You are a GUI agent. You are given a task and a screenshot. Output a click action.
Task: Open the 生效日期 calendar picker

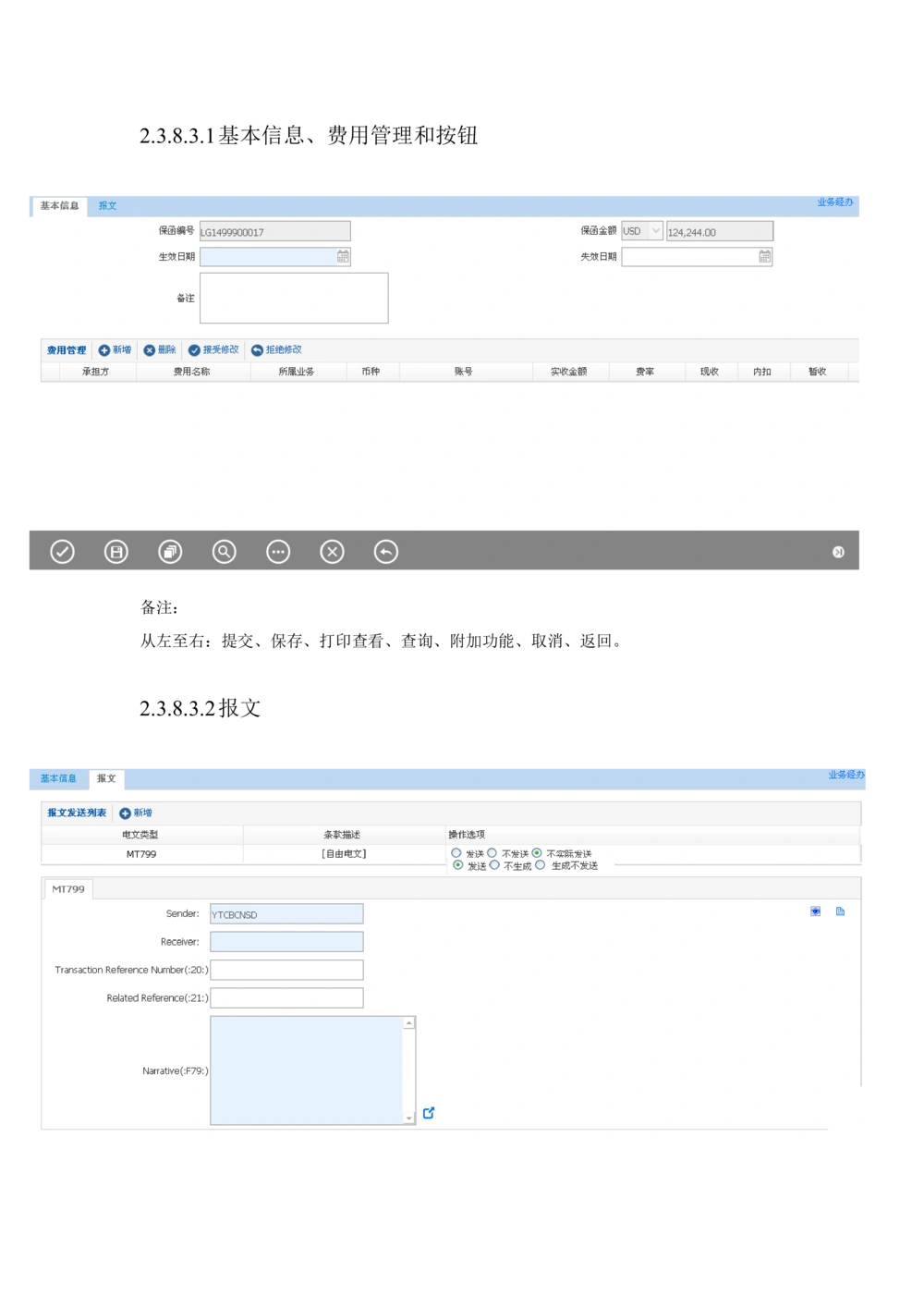tap(343, 257)
